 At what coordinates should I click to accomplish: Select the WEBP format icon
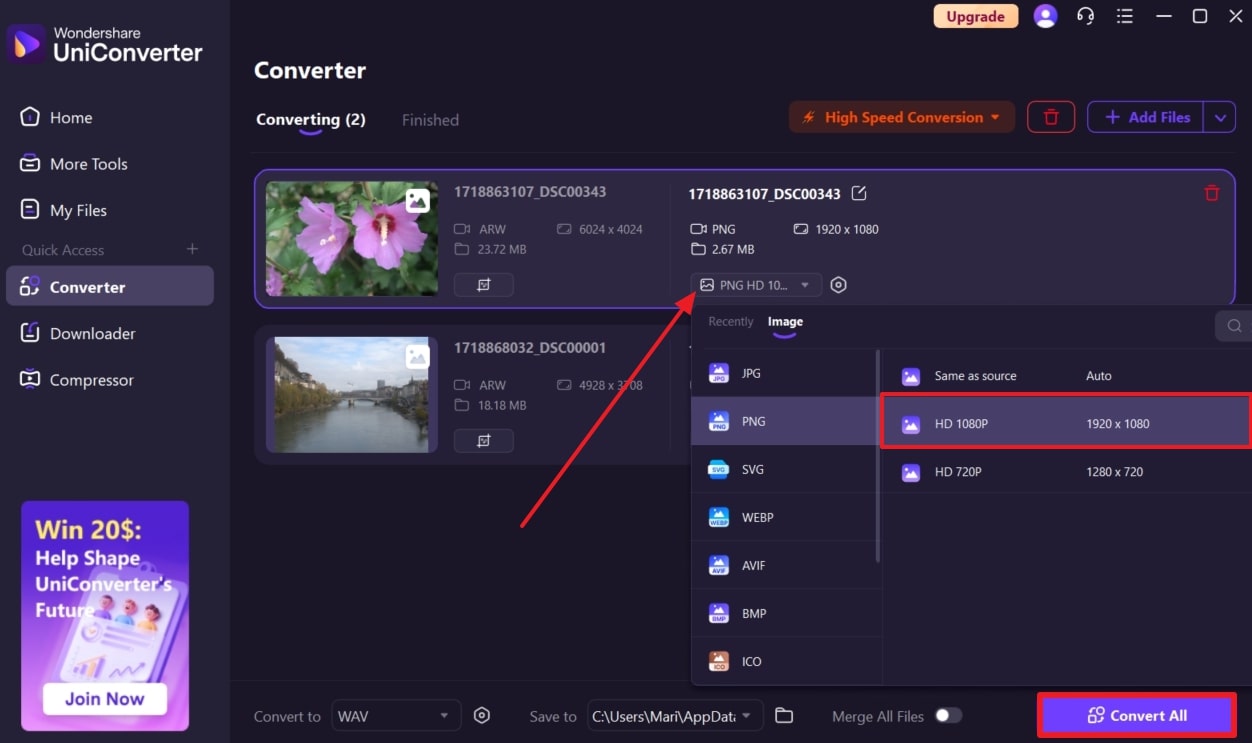tap(719, 517)
